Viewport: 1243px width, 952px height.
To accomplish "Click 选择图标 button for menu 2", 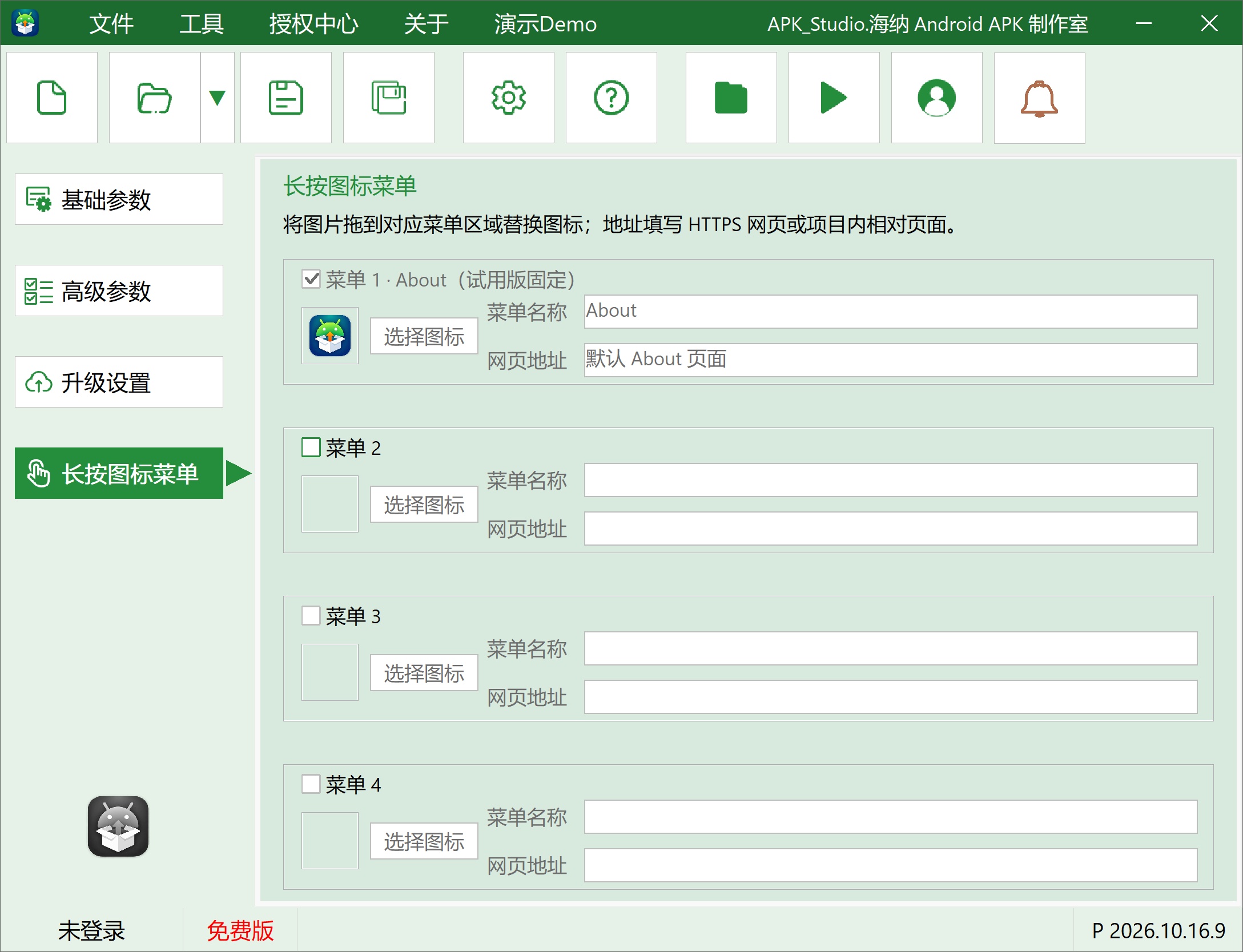I will 424,505.
